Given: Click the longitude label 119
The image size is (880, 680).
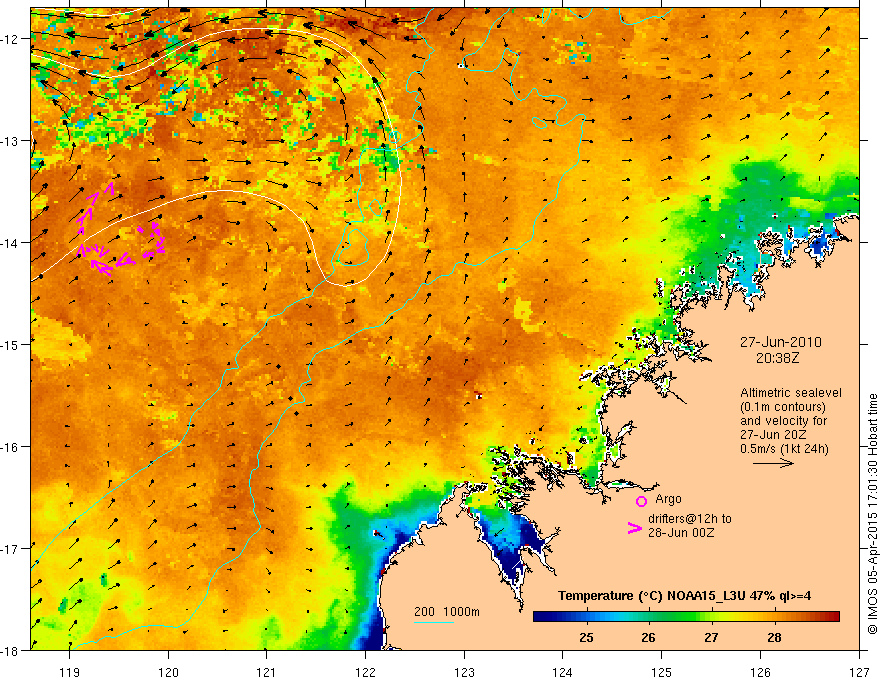Looking at the screenshot, I should pos(70,672).
